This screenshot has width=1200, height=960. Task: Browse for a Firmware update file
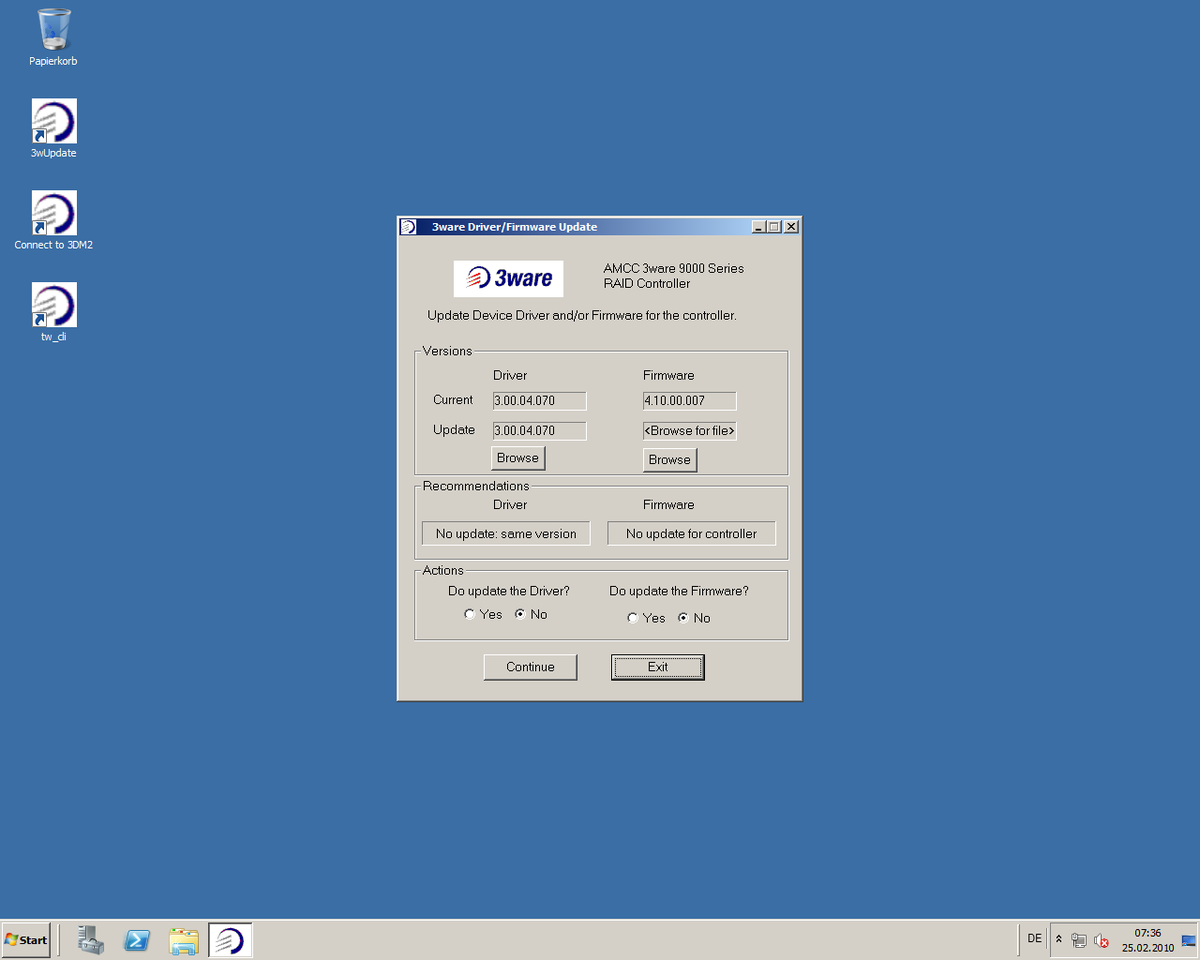coord(670,460)
